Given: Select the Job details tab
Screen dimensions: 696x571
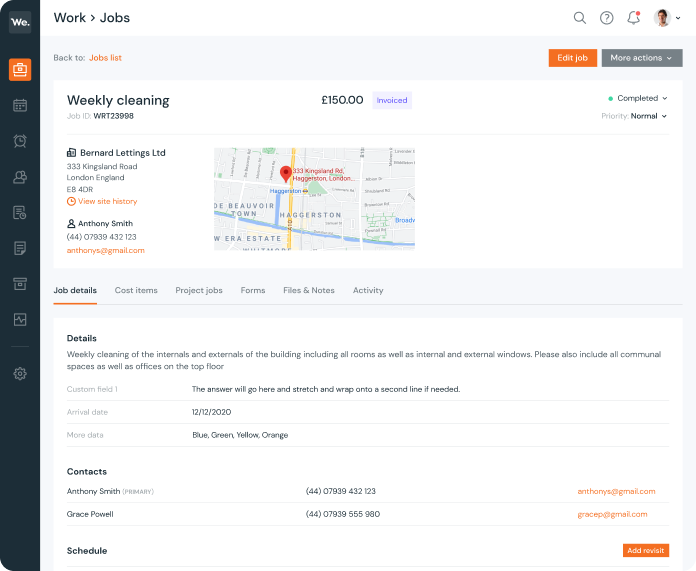Looking at the screenshot, I should [x=75, y=290].
